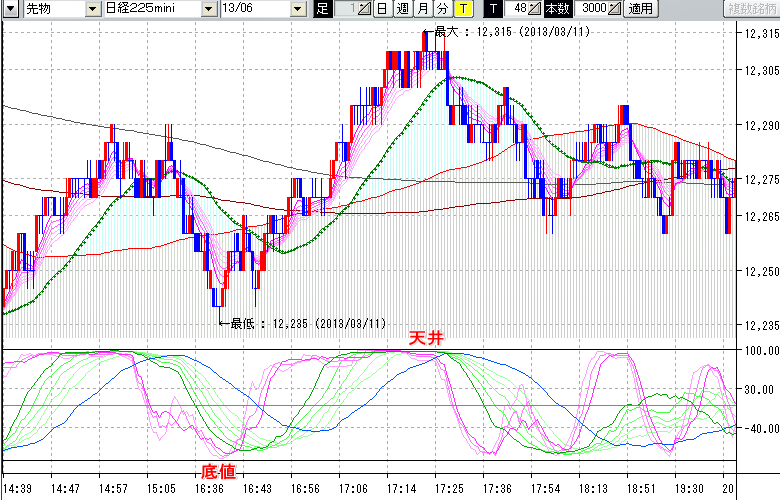This screenshot has height=500, width=780.
Task: Open the leftmost small dropdown arrow
Action: (x=10, y=9)
